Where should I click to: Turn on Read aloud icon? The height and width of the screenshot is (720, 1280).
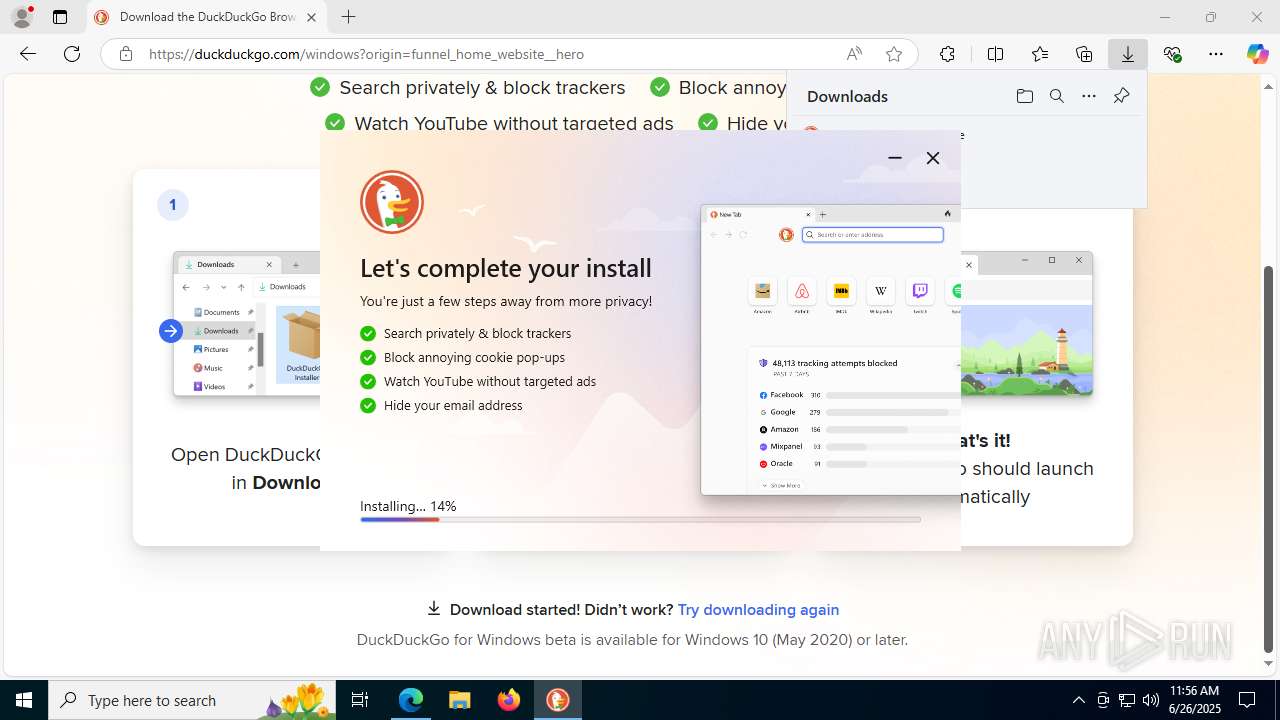click(x=854, y=54)
